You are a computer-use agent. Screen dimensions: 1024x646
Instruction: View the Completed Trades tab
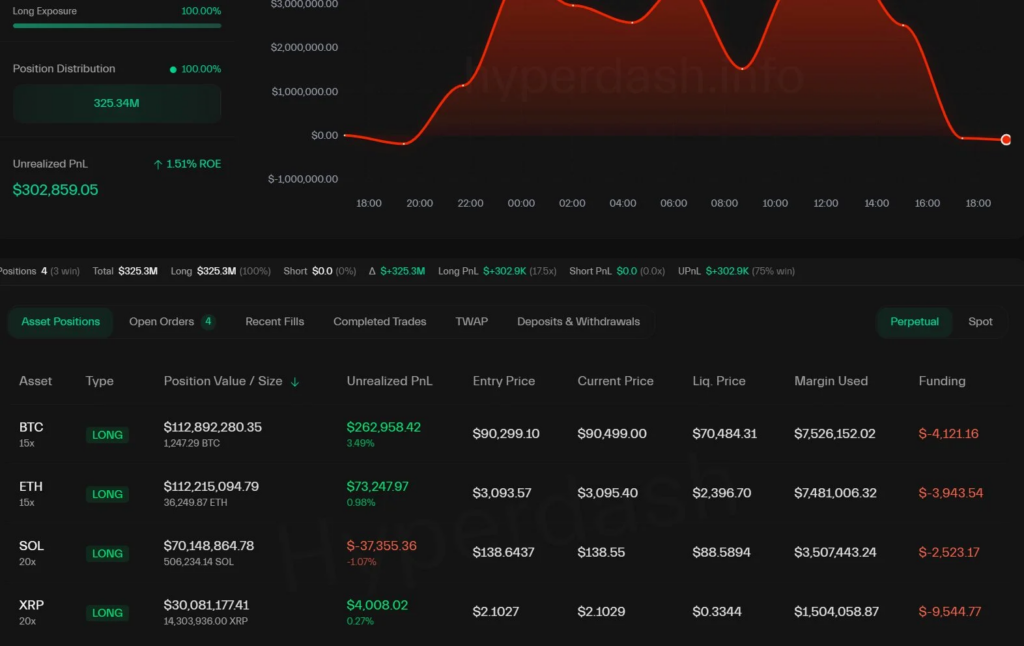click(379, 322)
